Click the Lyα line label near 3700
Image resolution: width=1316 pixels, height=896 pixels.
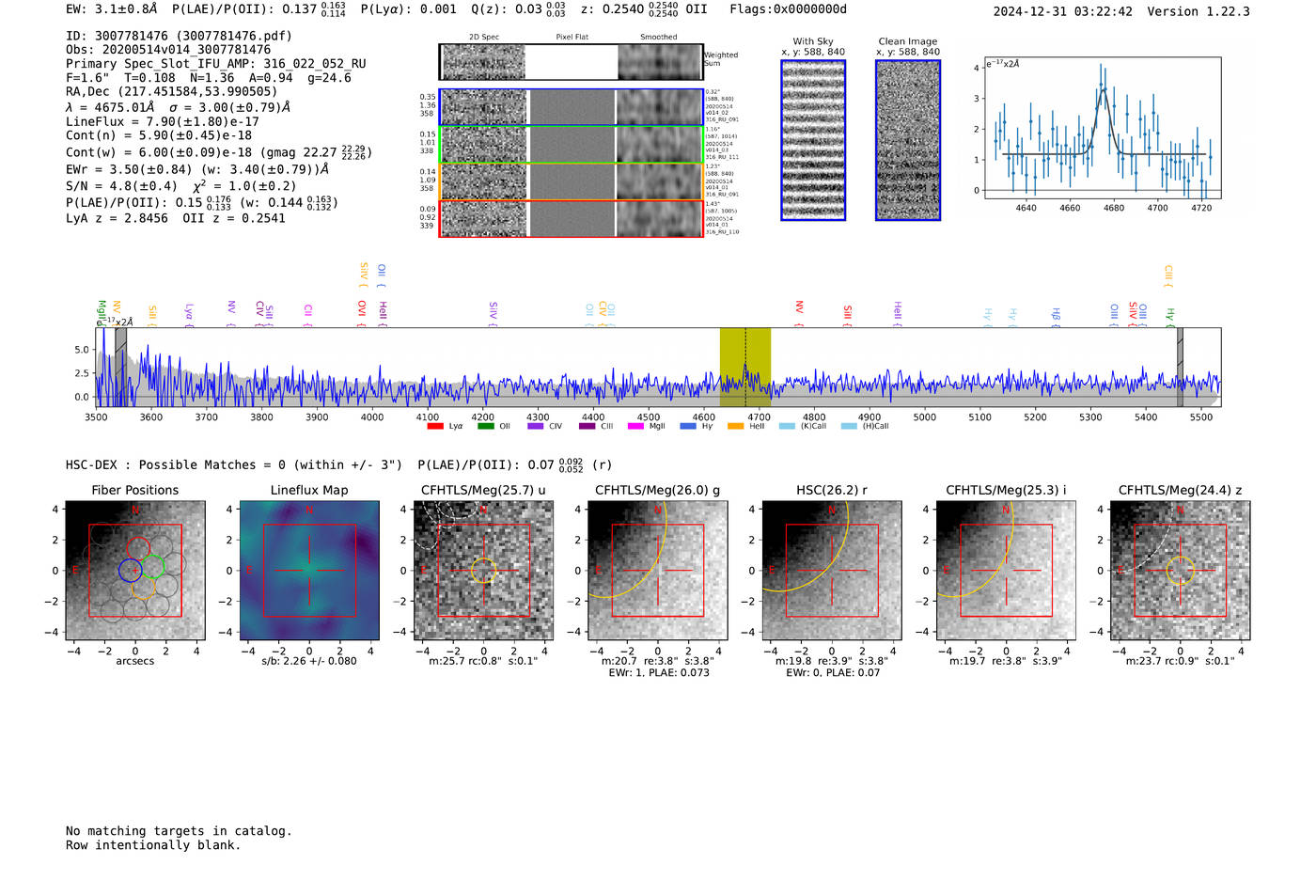[x=189, y=315]
